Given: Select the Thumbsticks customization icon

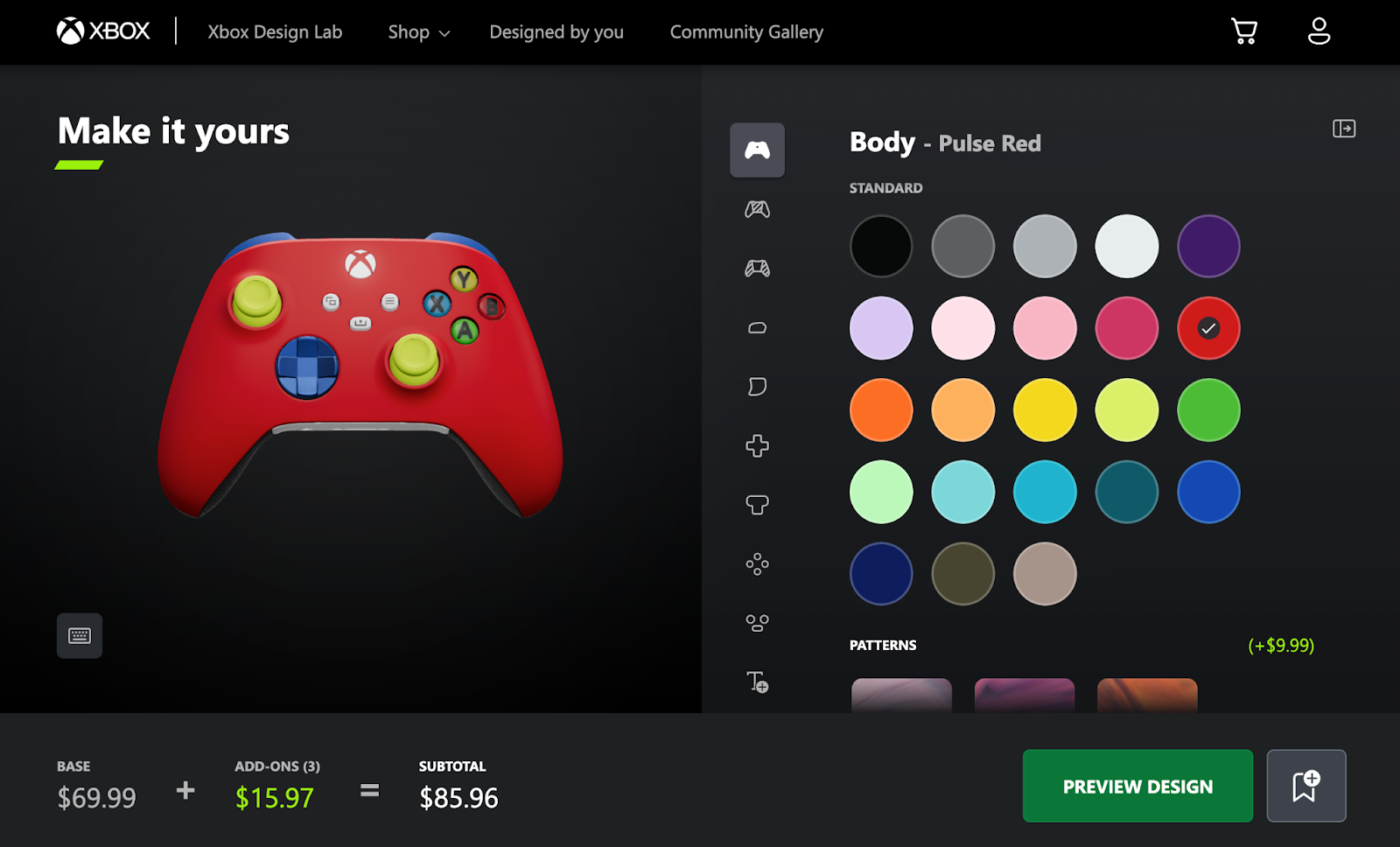Looking at the screenshot, I should [x=757, y=505].
